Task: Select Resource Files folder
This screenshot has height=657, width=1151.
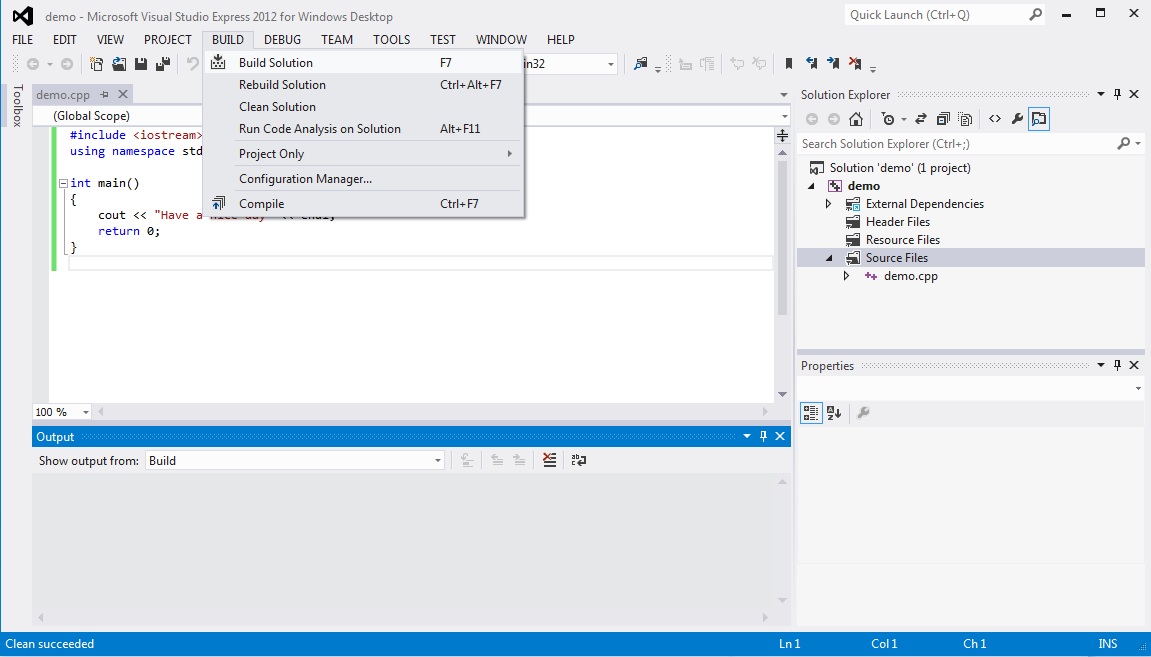Action: (x=903, y=240)
